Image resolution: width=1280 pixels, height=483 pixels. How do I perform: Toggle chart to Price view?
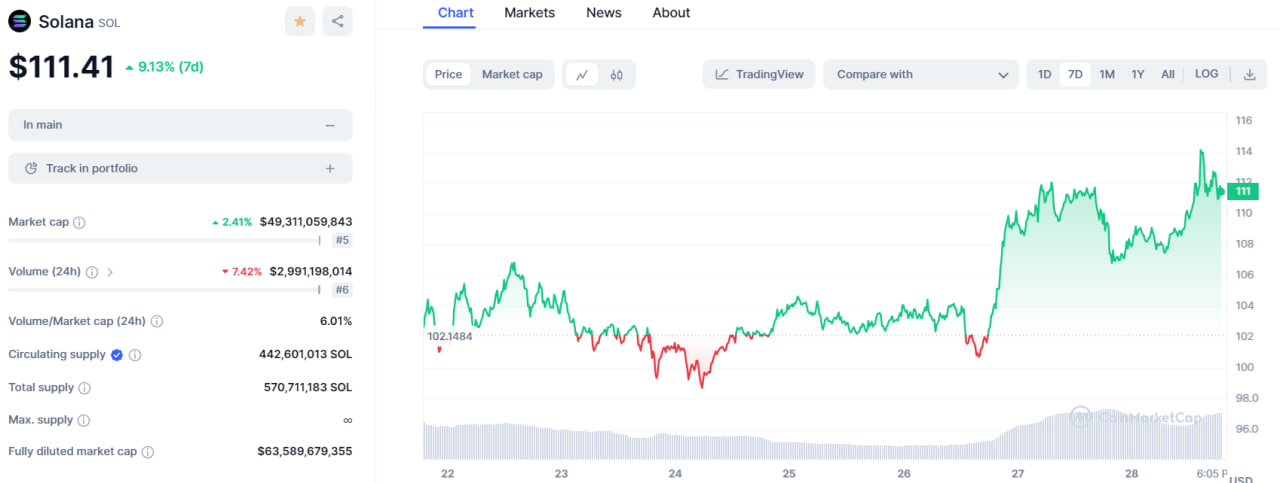click(x=448, y=75)
